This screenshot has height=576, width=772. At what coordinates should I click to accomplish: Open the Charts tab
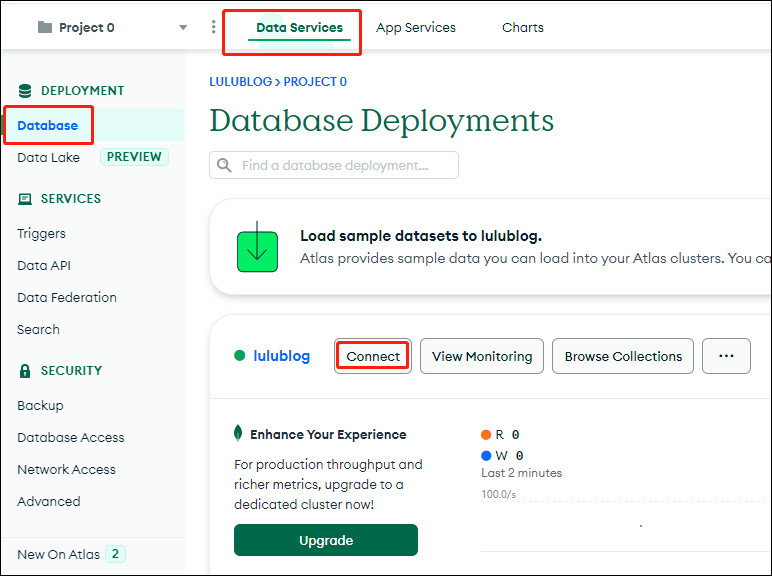(x=522, y=28)
